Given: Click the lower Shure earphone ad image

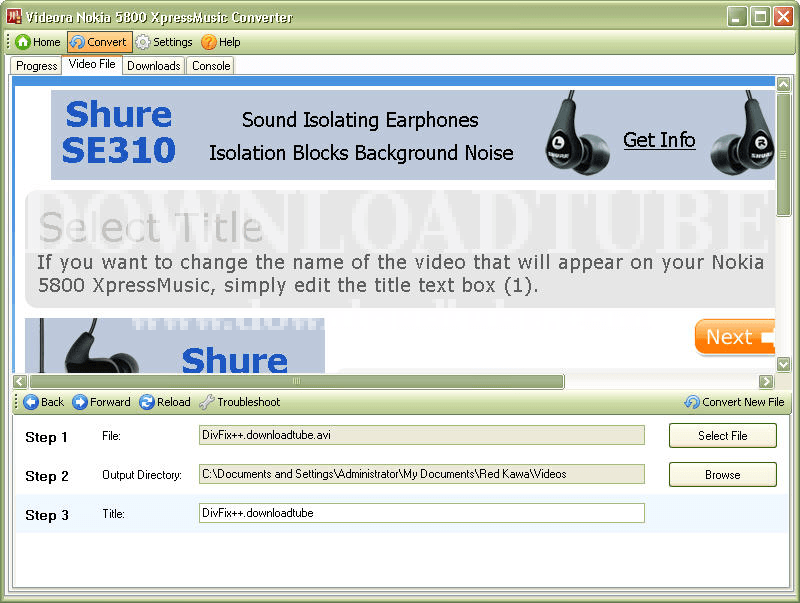Looking at the screenshot, I should (x=174, y=345).
